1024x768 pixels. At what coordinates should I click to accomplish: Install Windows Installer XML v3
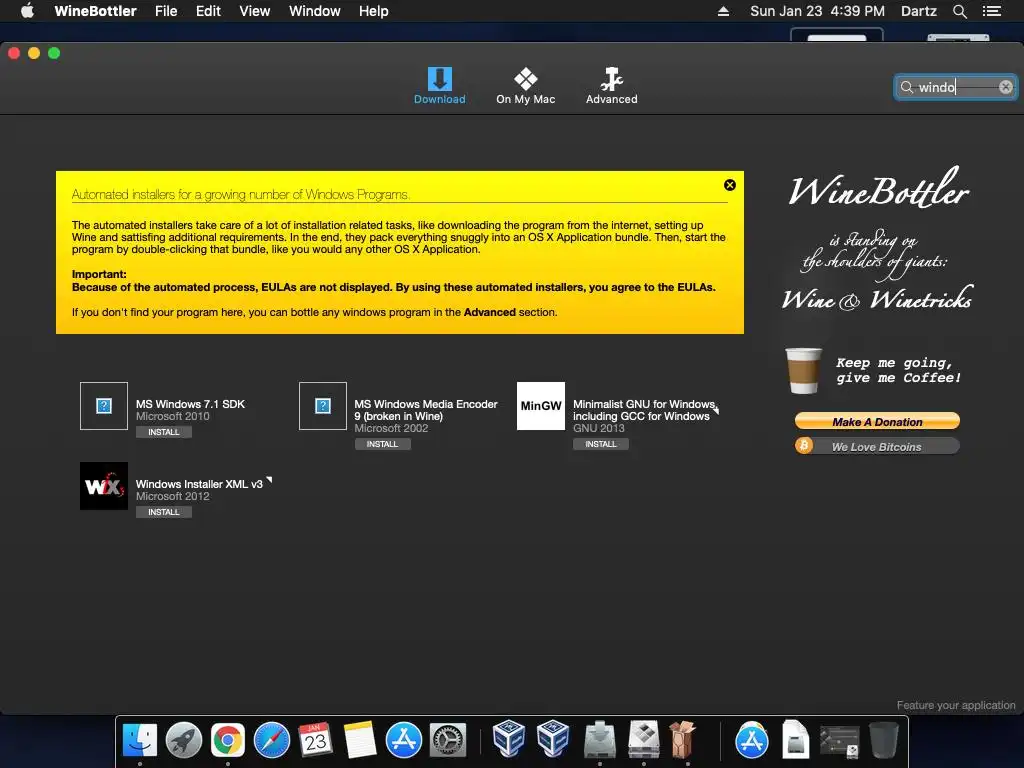164,512
